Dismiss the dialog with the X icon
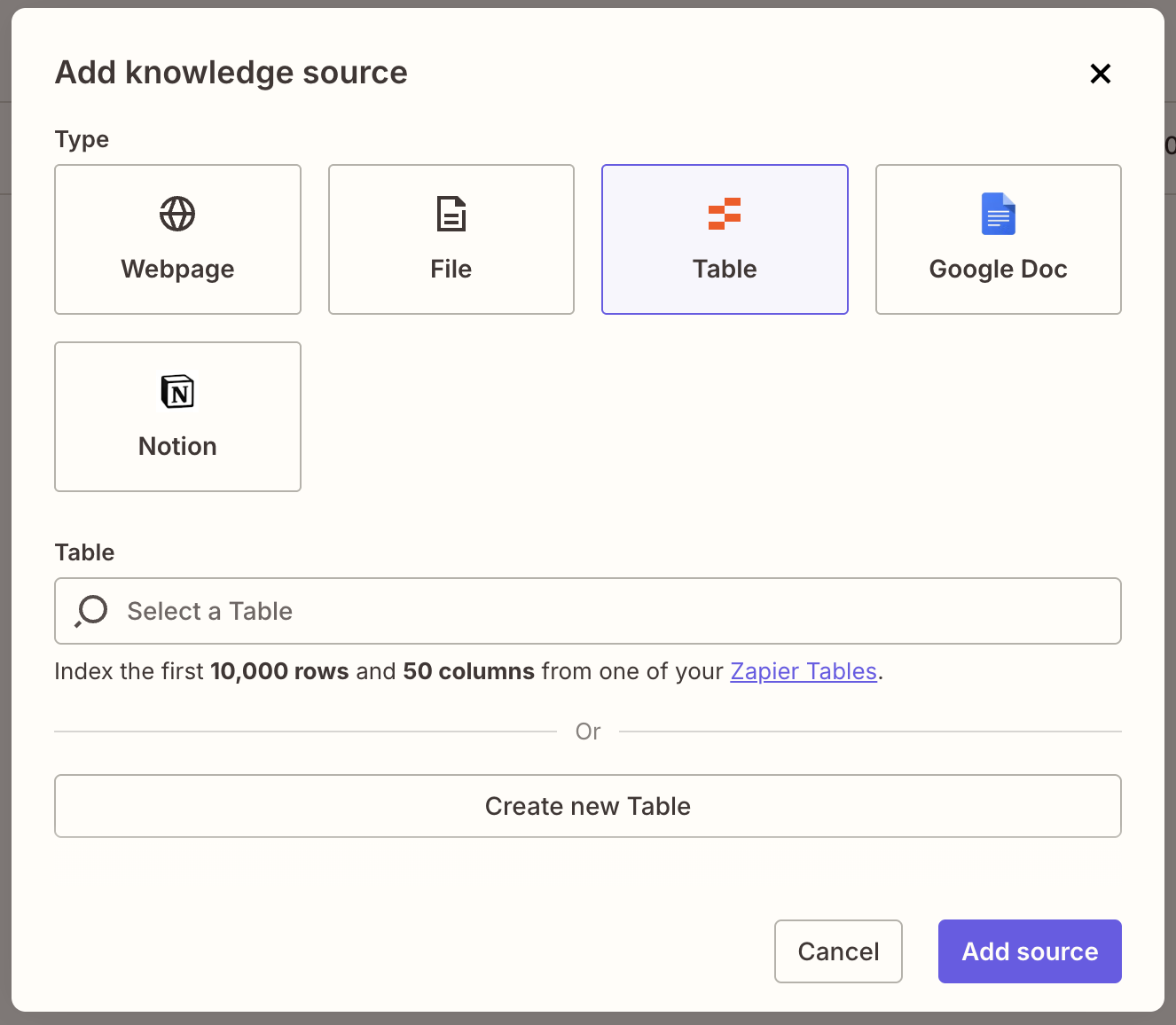 pos(1100,74)
